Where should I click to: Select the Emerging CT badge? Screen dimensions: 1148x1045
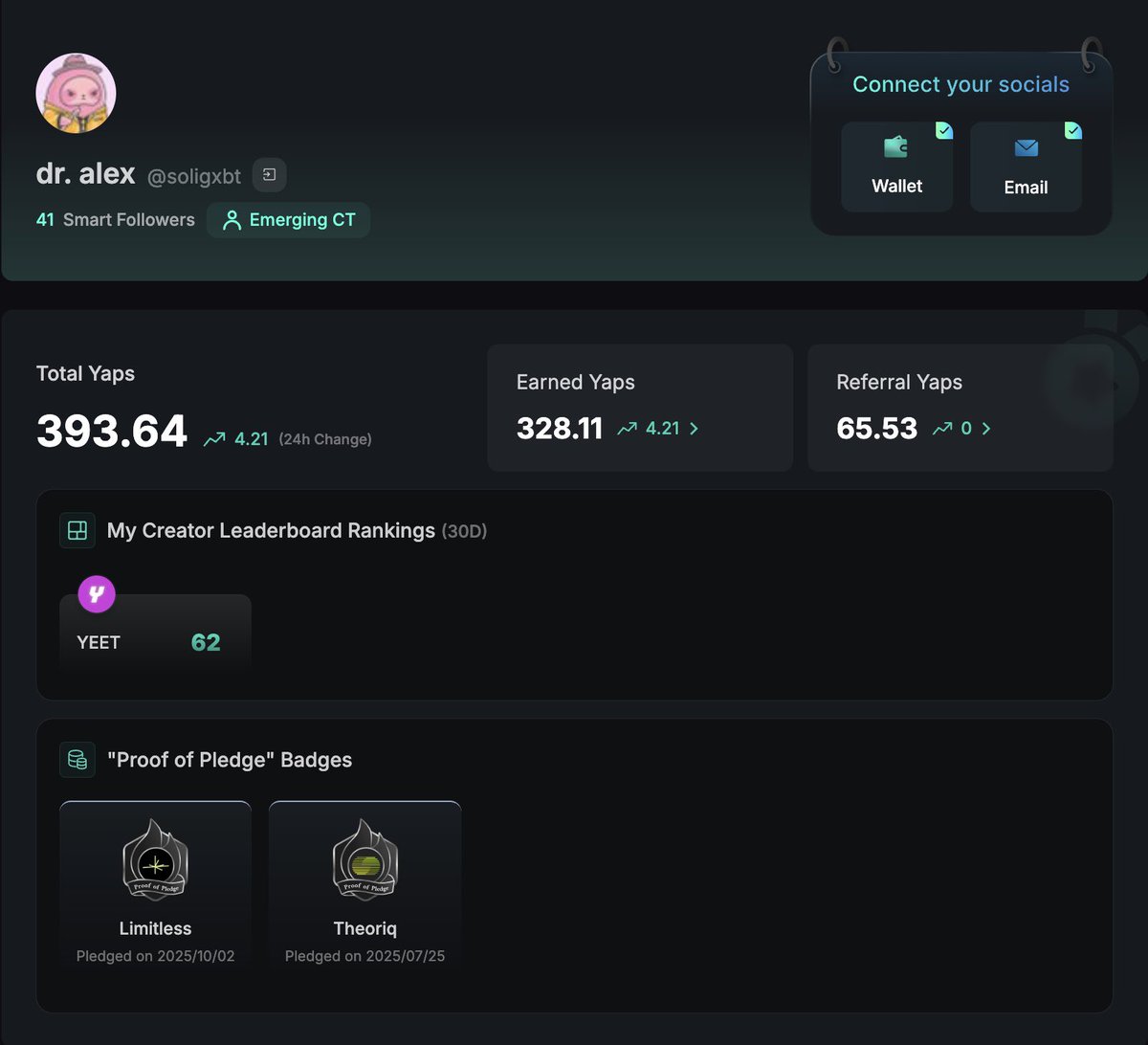(288, 219)
